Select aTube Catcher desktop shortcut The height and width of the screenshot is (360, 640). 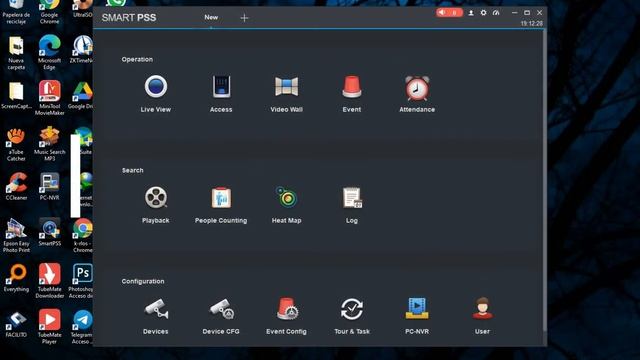pyautogui.click(x=16, y=144)
